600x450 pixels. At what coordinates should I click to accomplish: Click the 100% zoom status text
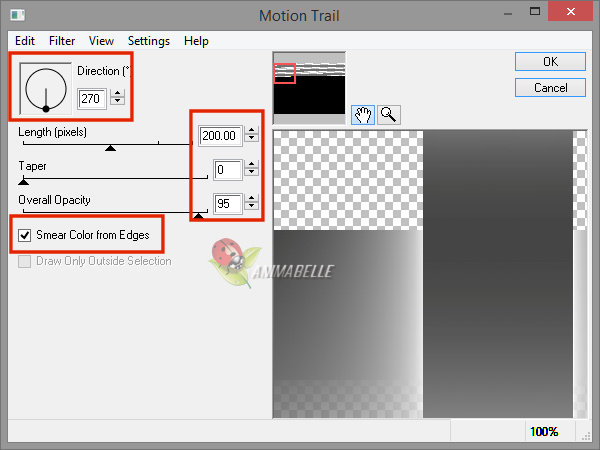pos(544,432)
